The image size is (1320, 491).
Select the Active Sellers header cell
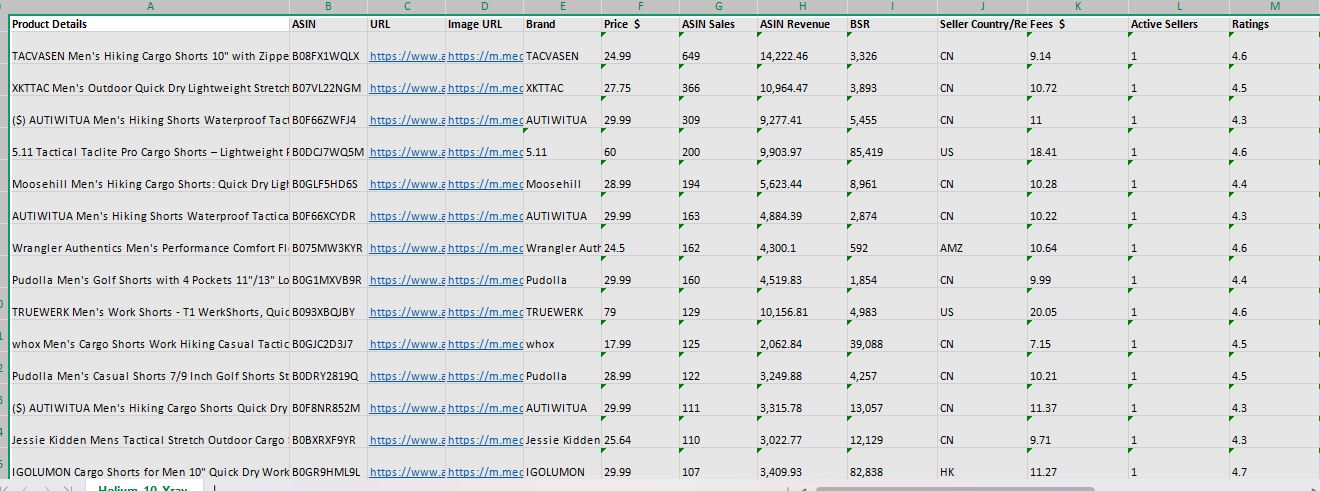click(1179, 23)
